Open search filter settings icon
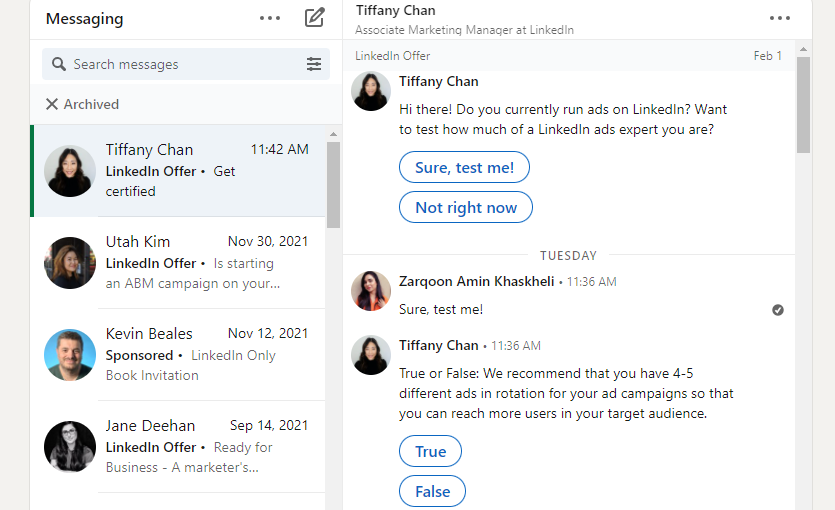The height and width of the screenshot is (510, 835). [314, 64]
